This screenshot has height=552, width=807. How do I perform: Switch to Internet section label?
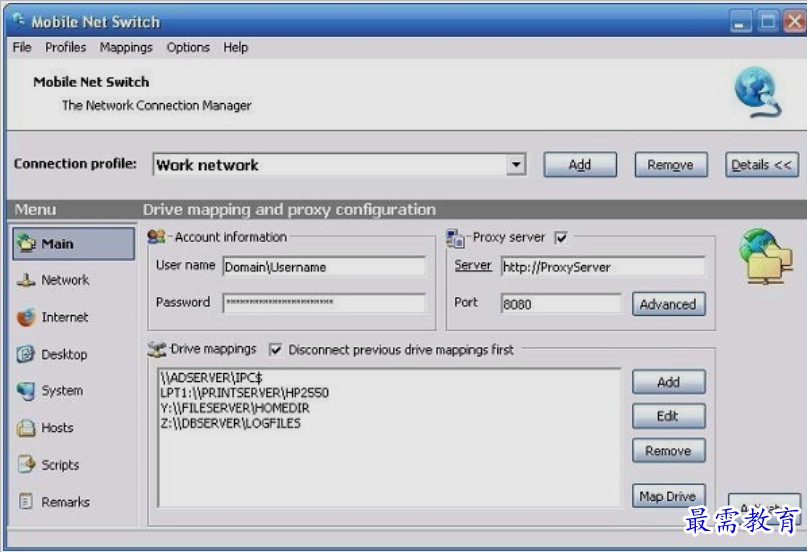tap(65, 317)
